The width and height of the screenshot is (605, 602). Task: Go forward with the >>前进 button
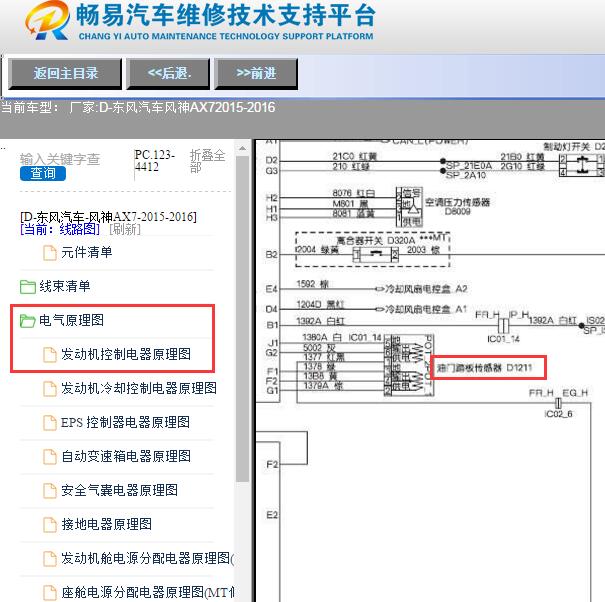point(256,73)
